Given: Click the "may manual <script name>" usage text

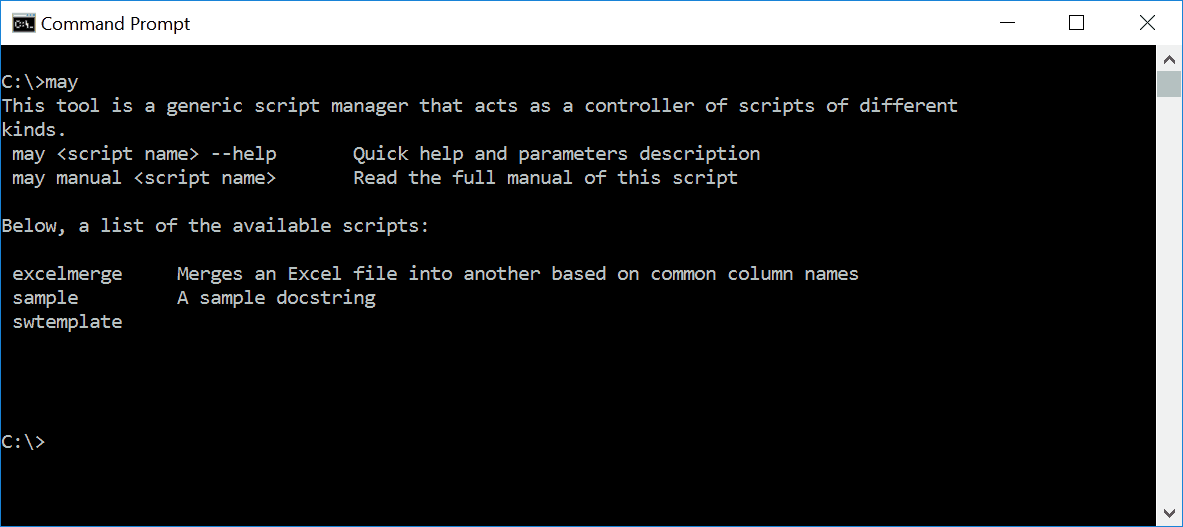Looking at the screenshot, I should coord(144,178).
